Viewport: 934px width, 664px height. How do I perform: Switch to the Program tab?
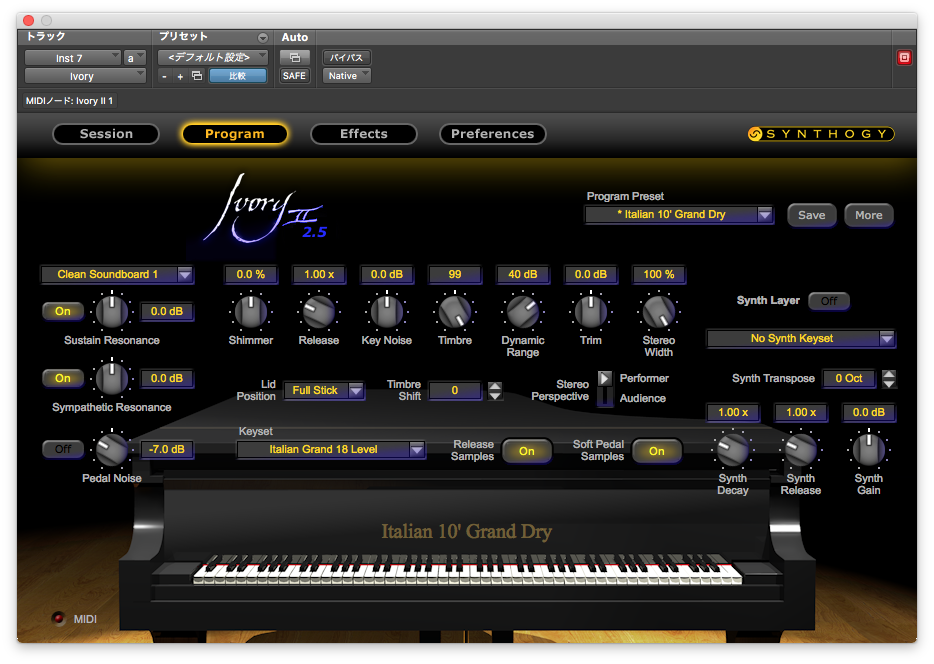[235, 134]
